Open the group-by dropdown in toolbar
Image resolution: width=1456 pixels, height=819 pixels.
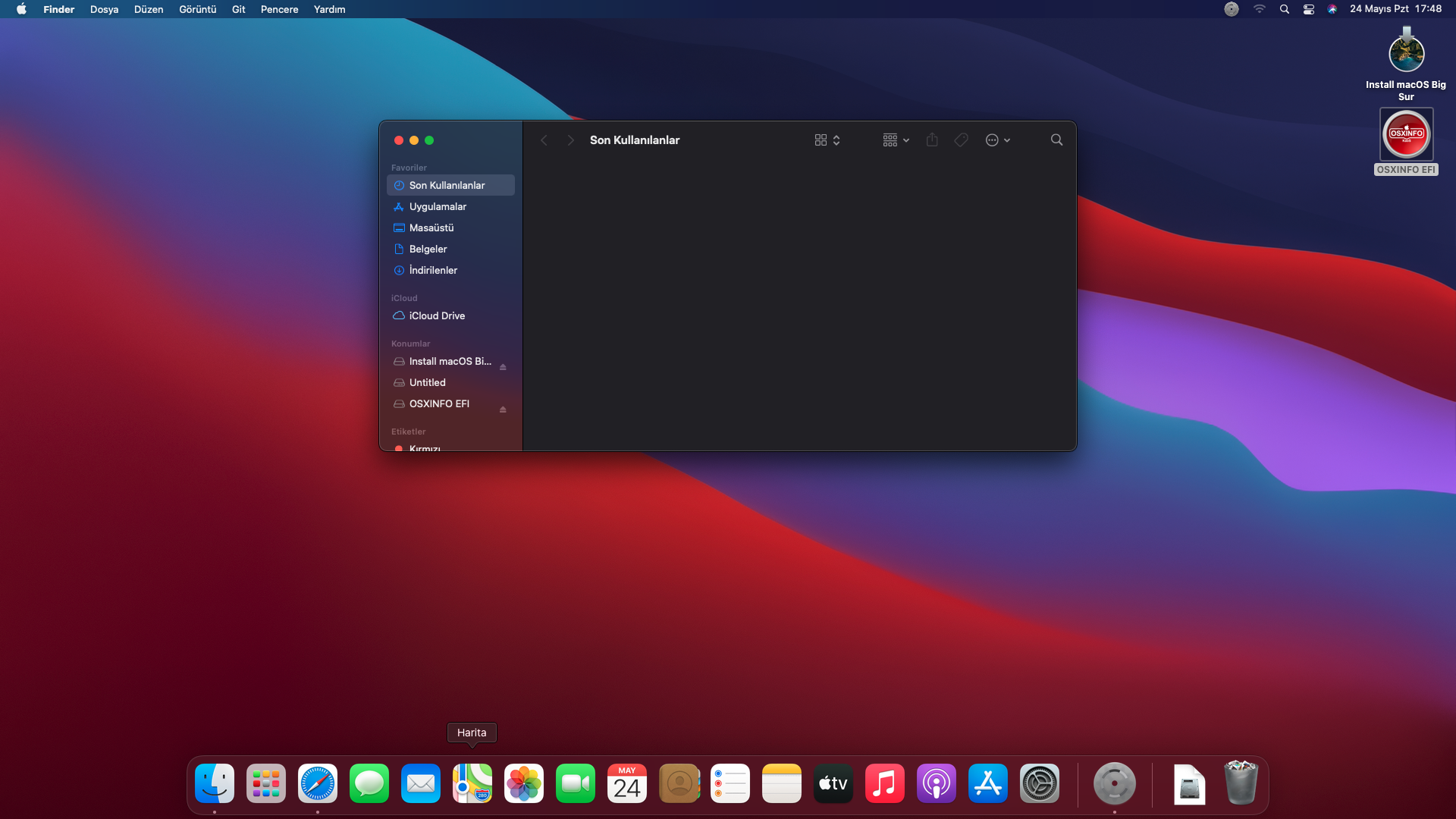point(896,140)
